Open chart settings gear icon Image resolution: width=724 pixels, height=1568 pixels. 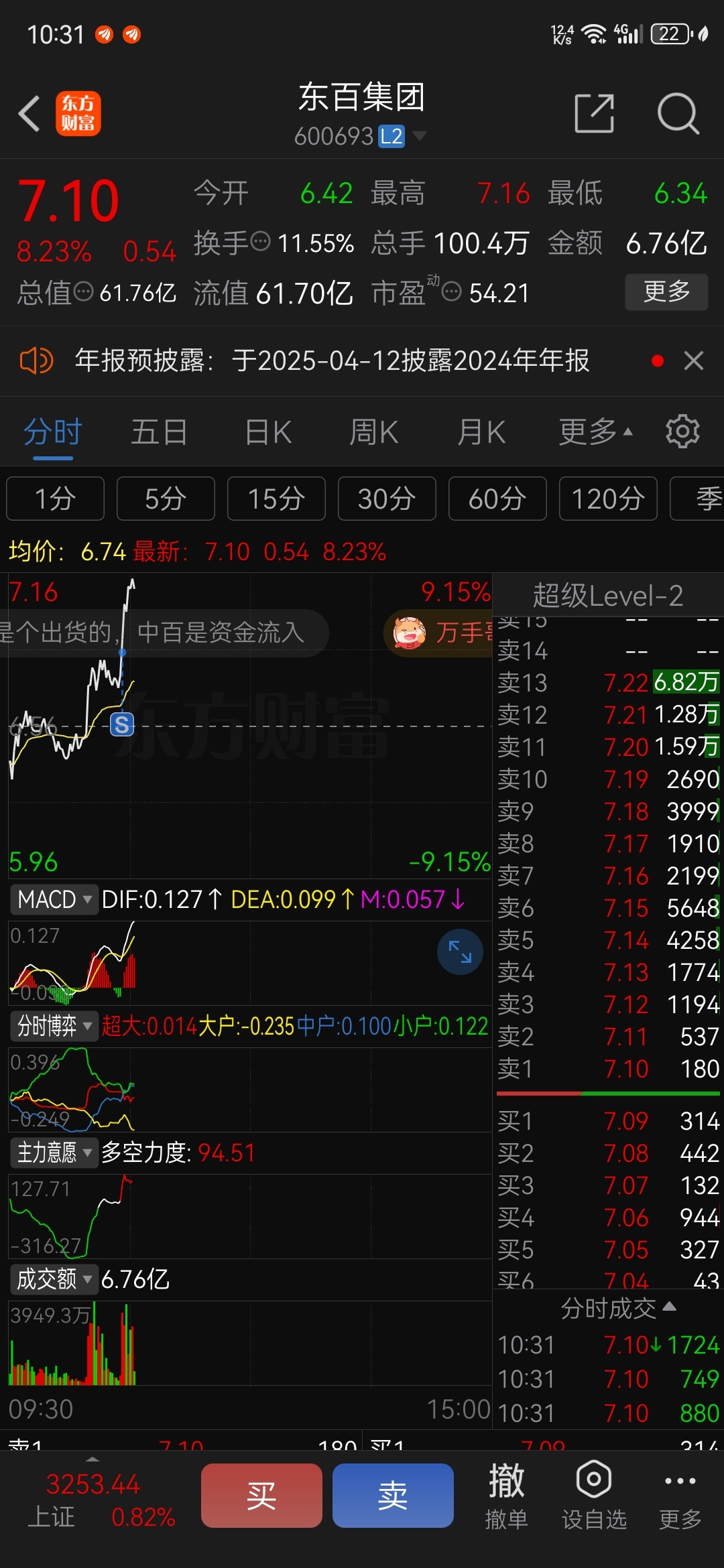coord(682,432)
